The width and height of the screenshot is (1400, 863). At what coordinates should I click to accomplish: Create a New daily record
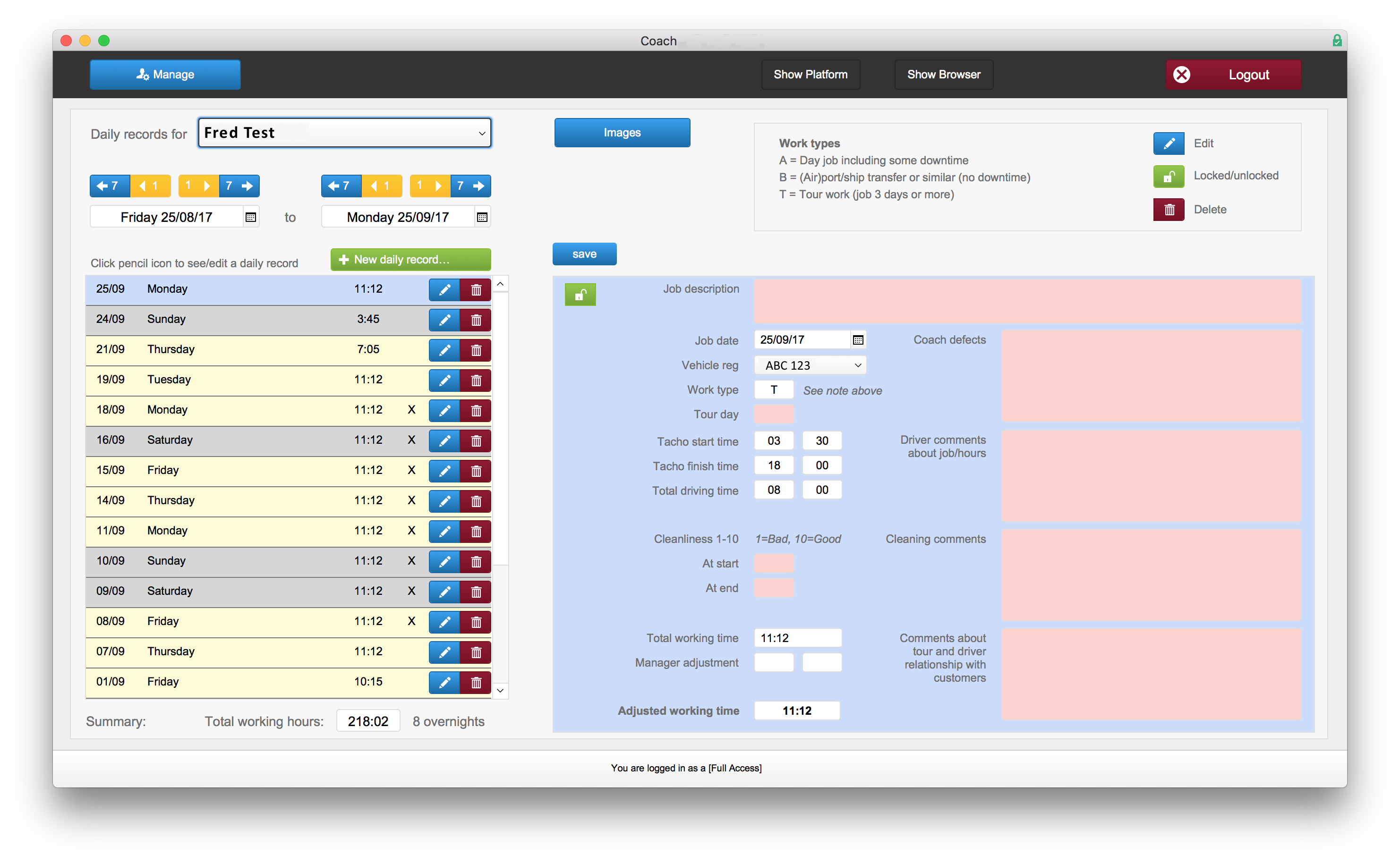point(410,260)
